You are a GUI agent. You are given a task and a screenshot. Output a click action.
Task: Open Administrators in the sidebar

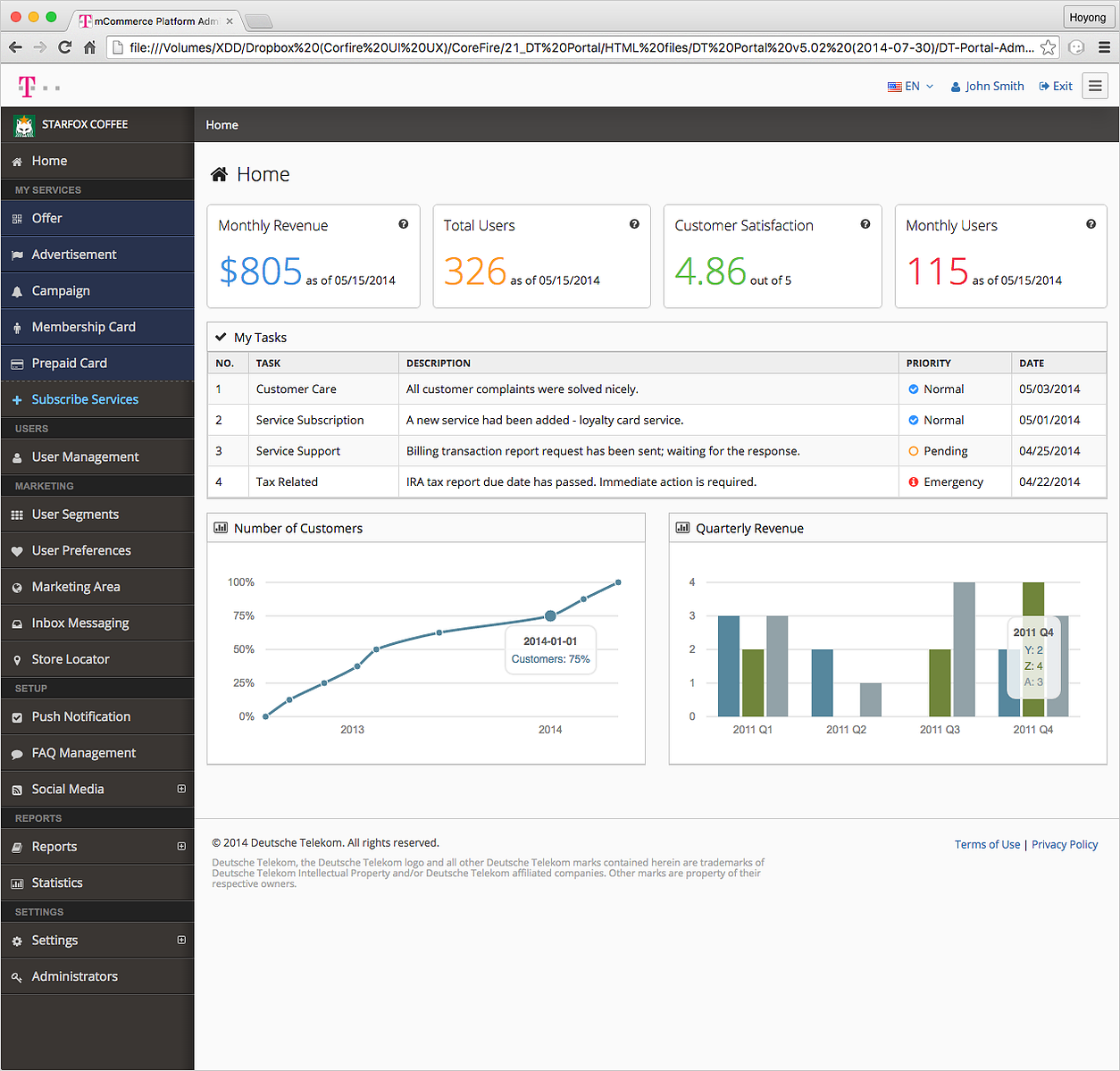click(x=97, y=976)
